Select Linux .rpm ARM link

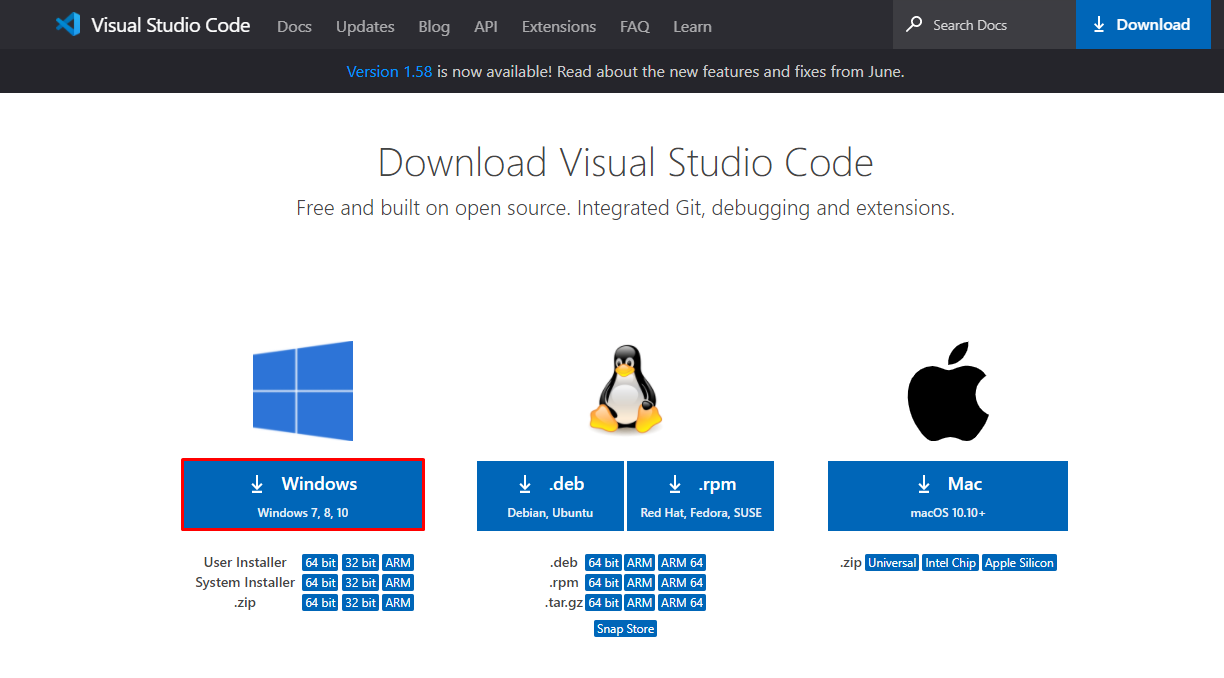coord(640,583)
